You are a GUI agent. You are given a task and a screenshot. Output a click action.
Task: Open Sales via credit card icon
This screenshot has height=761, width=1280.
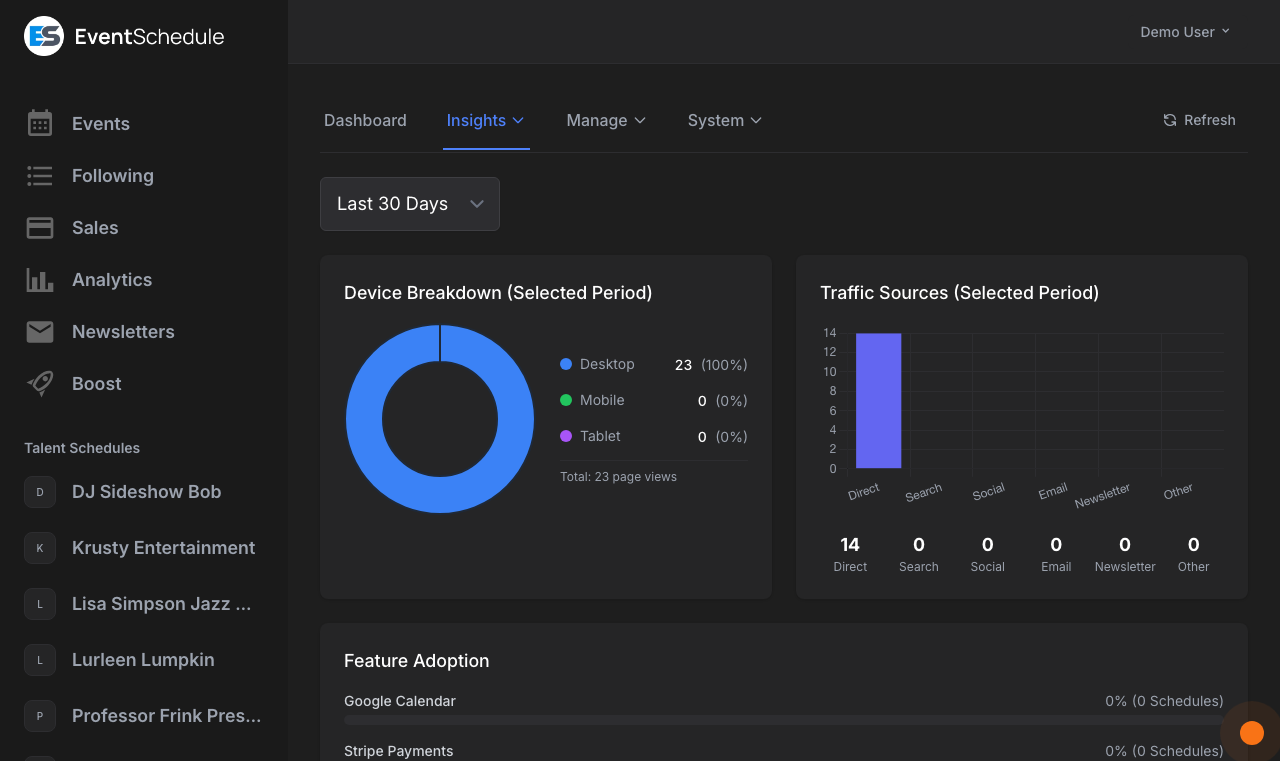coord(40,228)
